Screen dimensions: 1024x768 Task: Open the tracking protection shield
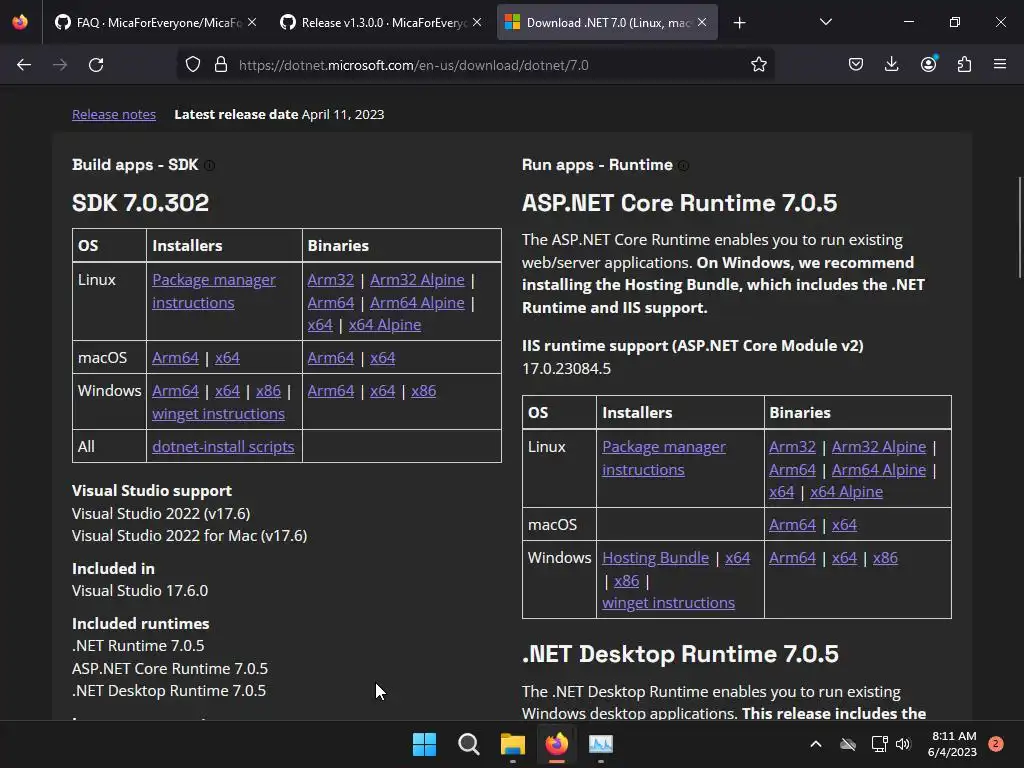tap(193, 65)
